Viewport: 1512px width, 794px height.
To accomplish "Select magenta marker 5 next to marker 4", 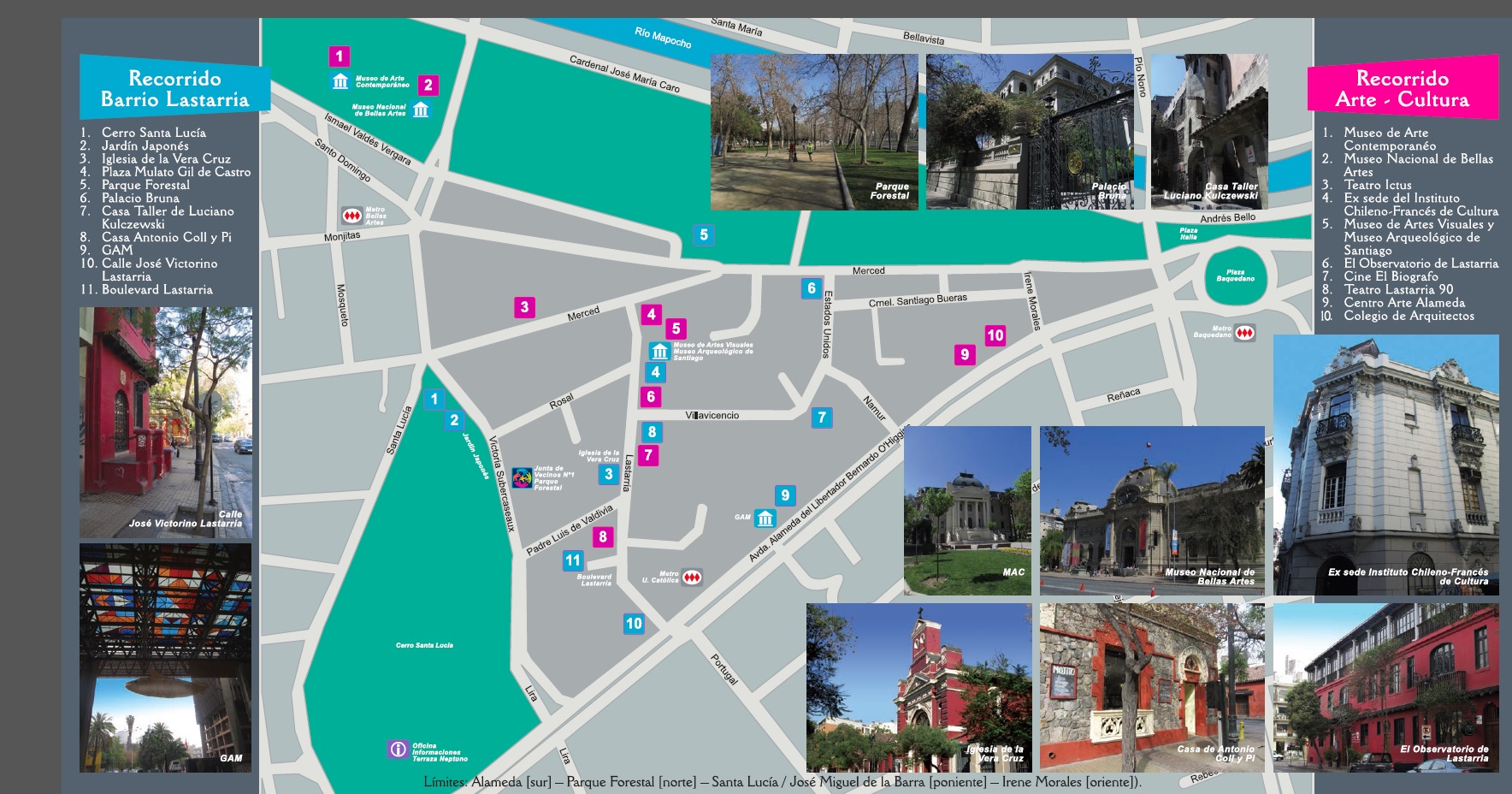I will (x=676, y=329).
